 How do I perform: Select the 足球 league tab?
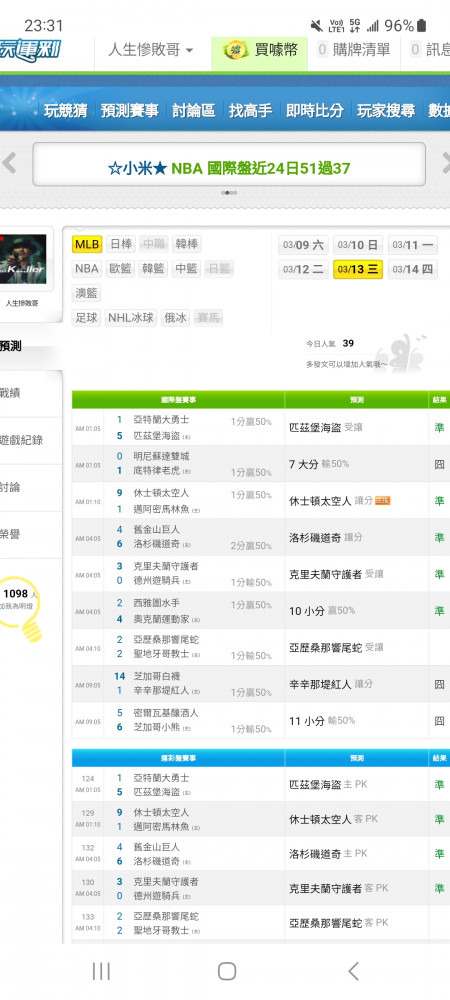[x=87, y=318]
